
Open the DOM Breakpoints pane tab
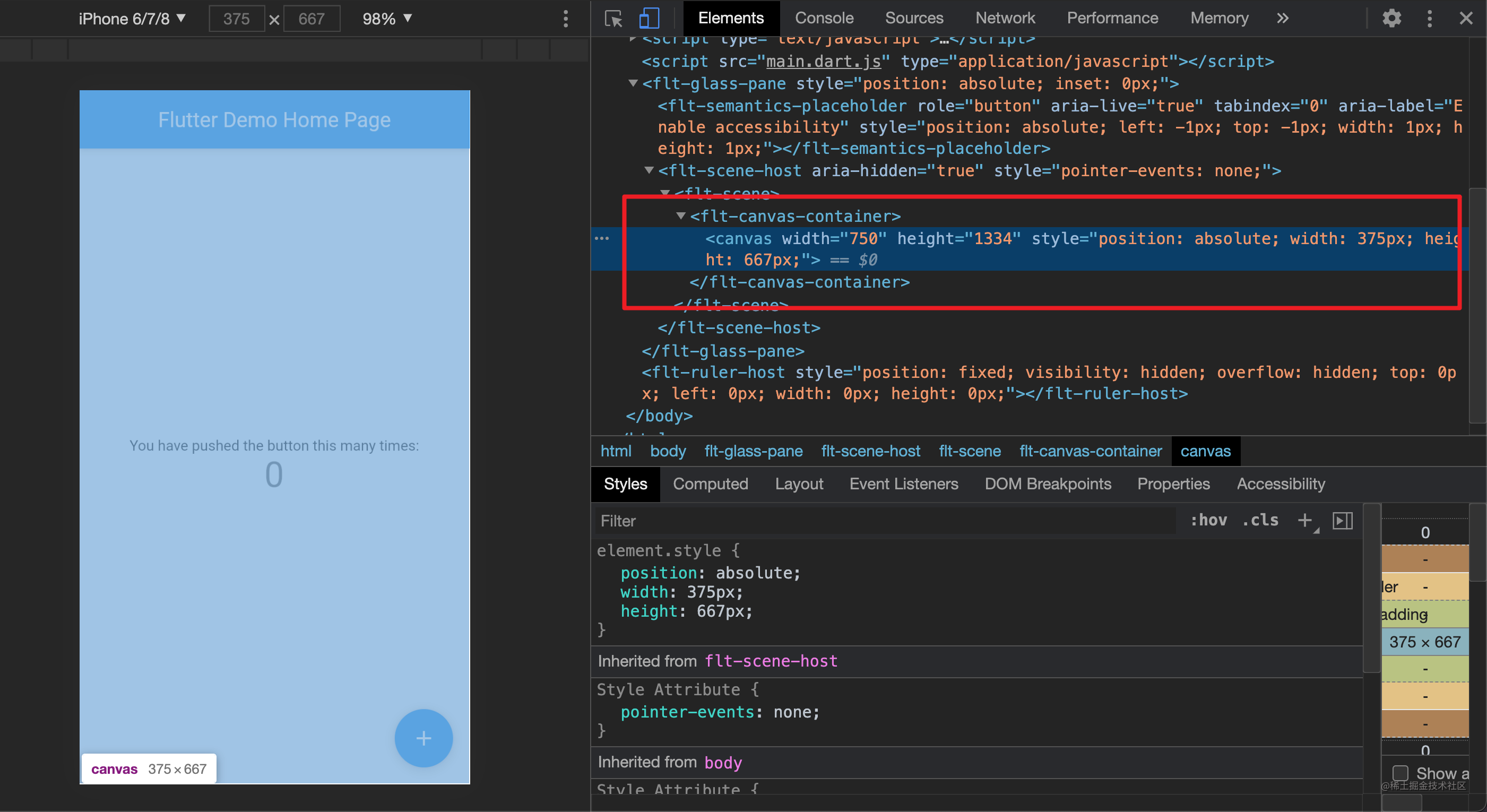pyautogui.click(x=1047, y=483)
